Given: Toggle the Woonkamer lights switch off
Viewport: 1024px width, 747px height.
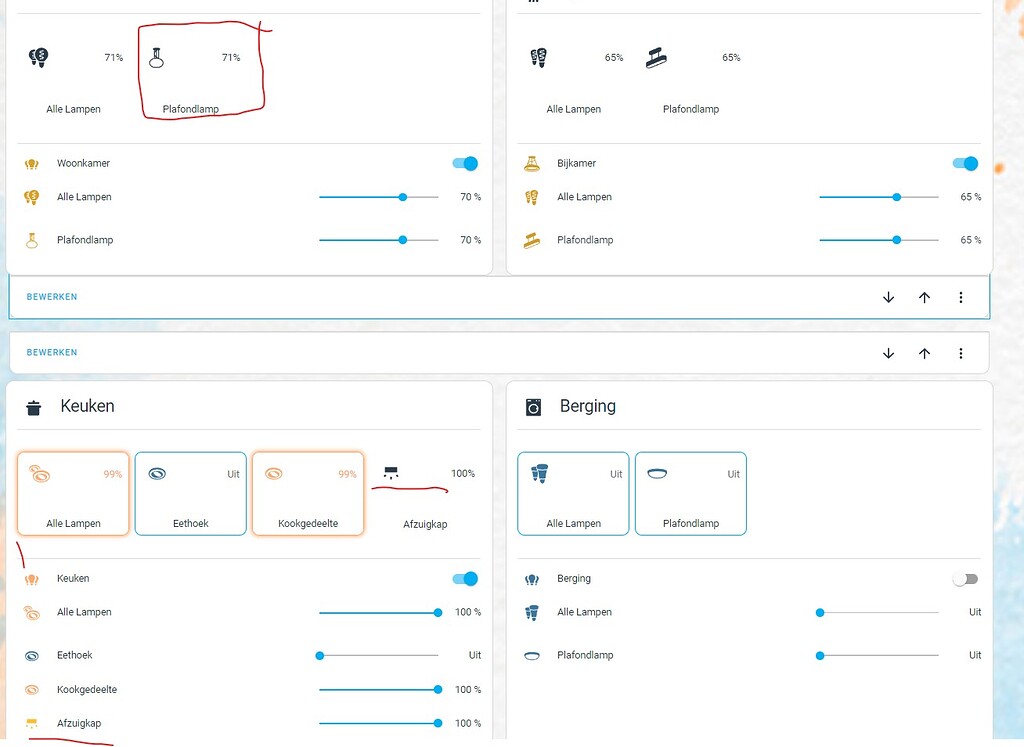Looking at the screenshot, I should pos(465,163).
